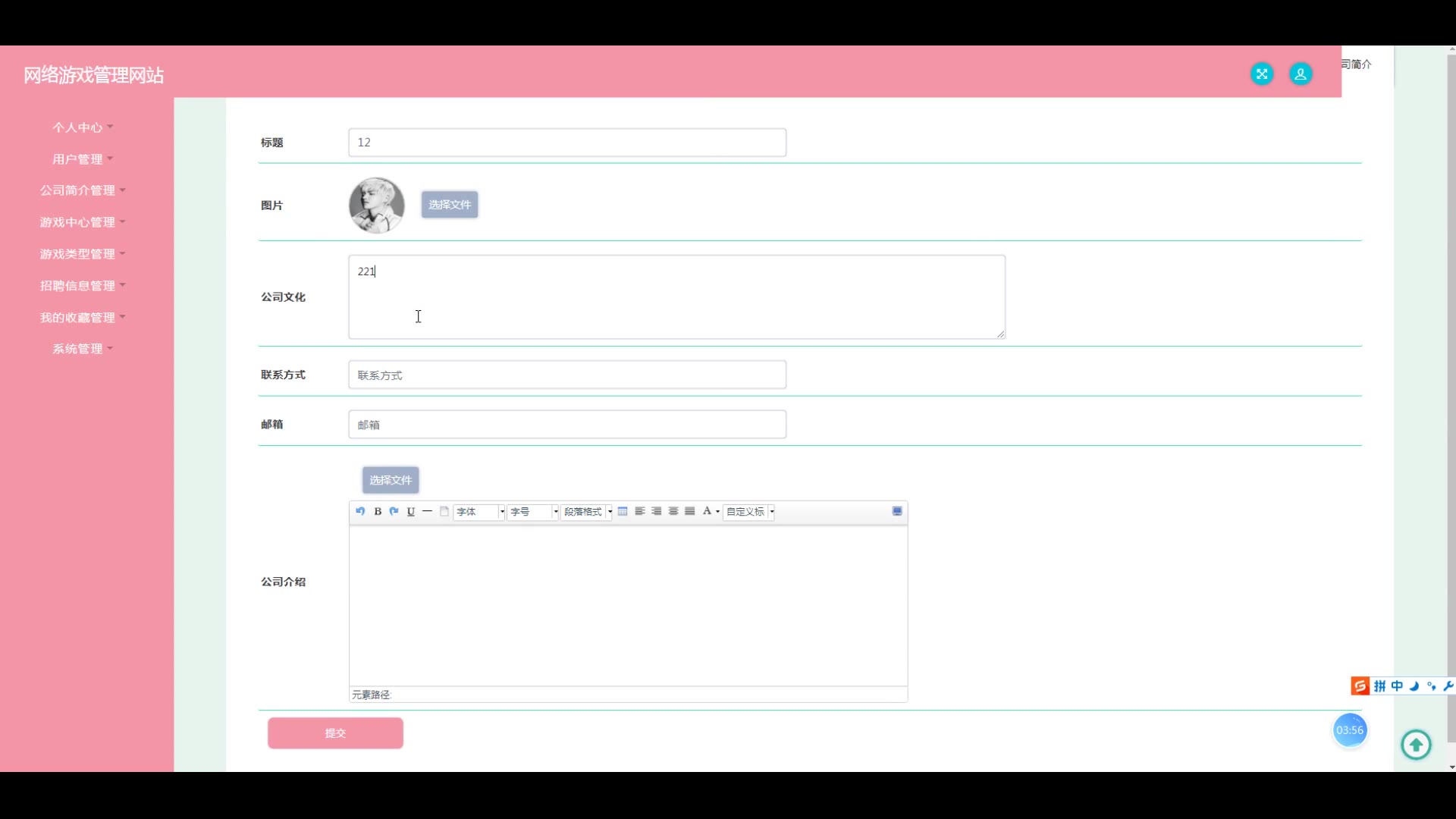The width and height of the screenshot is (1456, 819).
Task: Justify text in the editor toolbar
Action: click(x=690, y=512)
